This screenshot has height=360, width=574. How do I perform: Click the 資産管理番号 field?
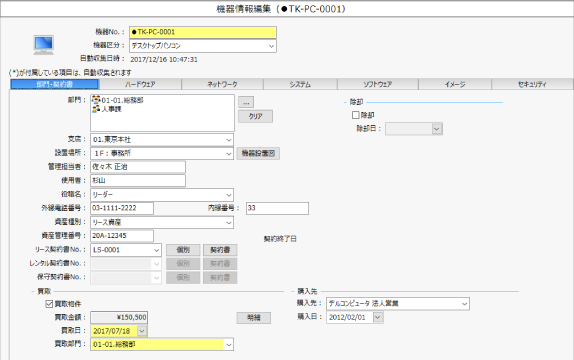[122, 236]
